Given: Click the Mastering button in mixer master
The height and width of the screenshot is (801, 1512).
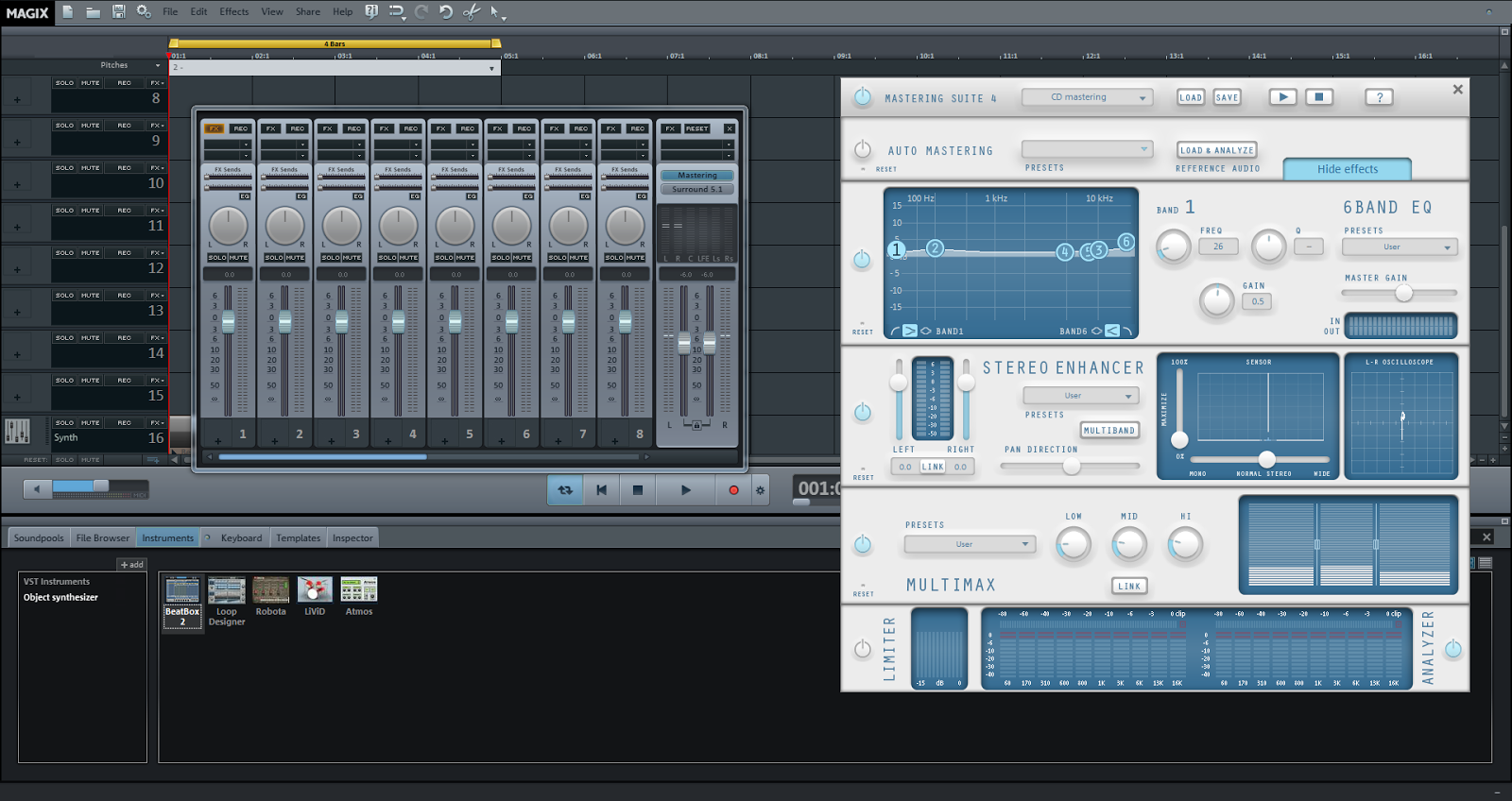Looking at the screenshot, I should [697, 175].
